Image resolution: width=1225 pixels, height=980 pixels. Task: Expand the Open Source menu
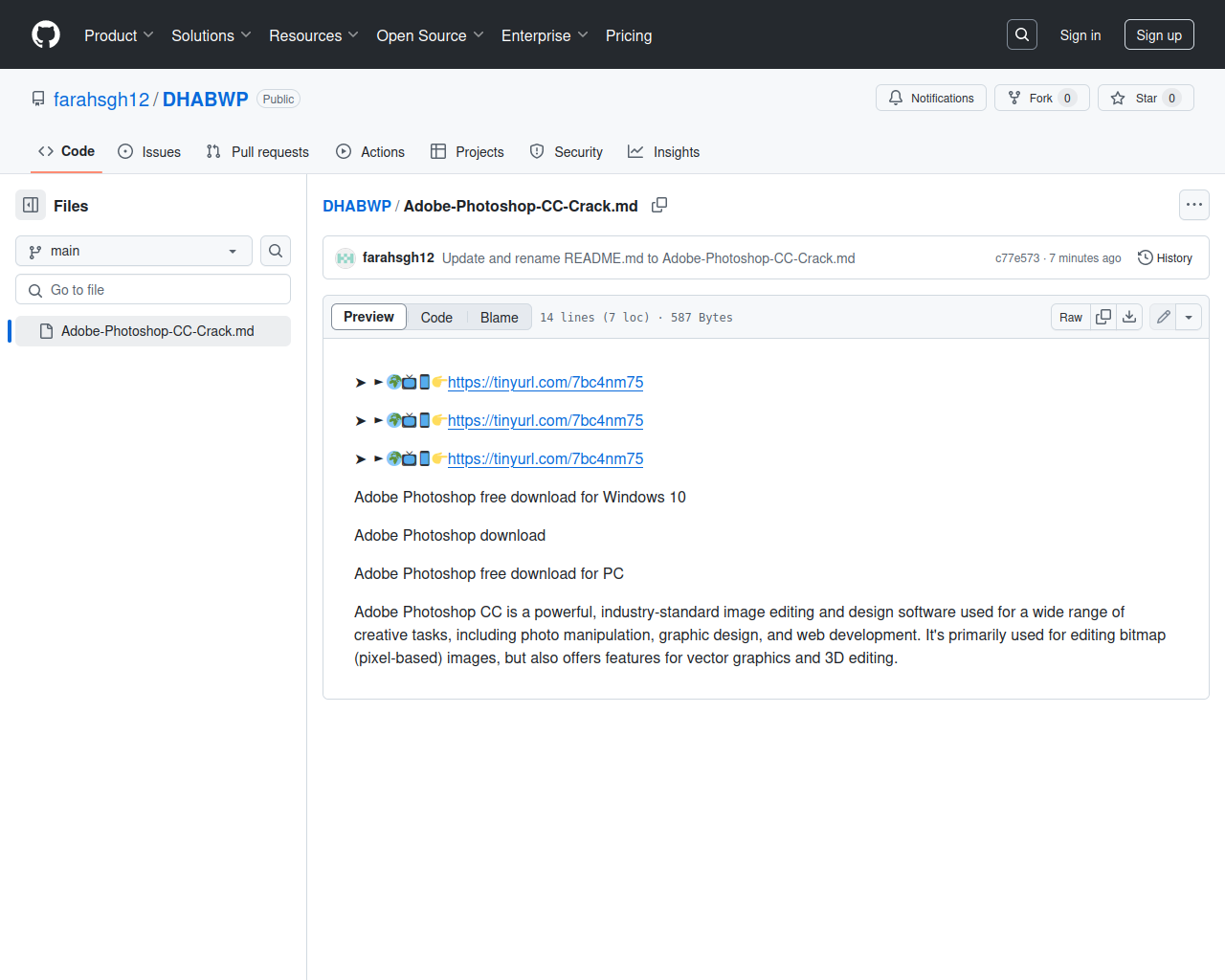431,35
